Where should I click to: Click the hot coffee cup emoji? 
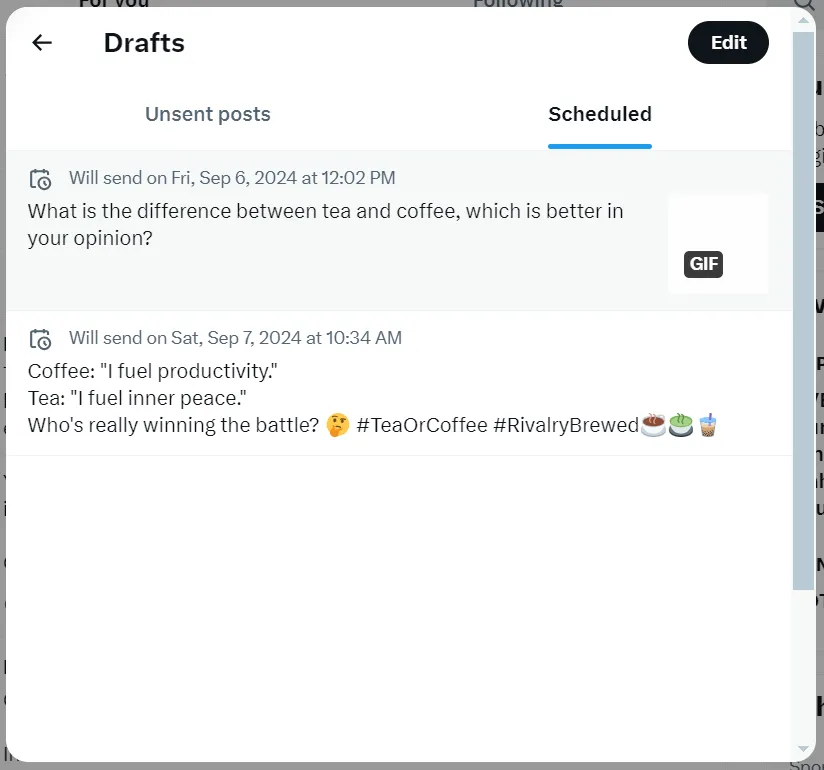click(x=653, y=425)
